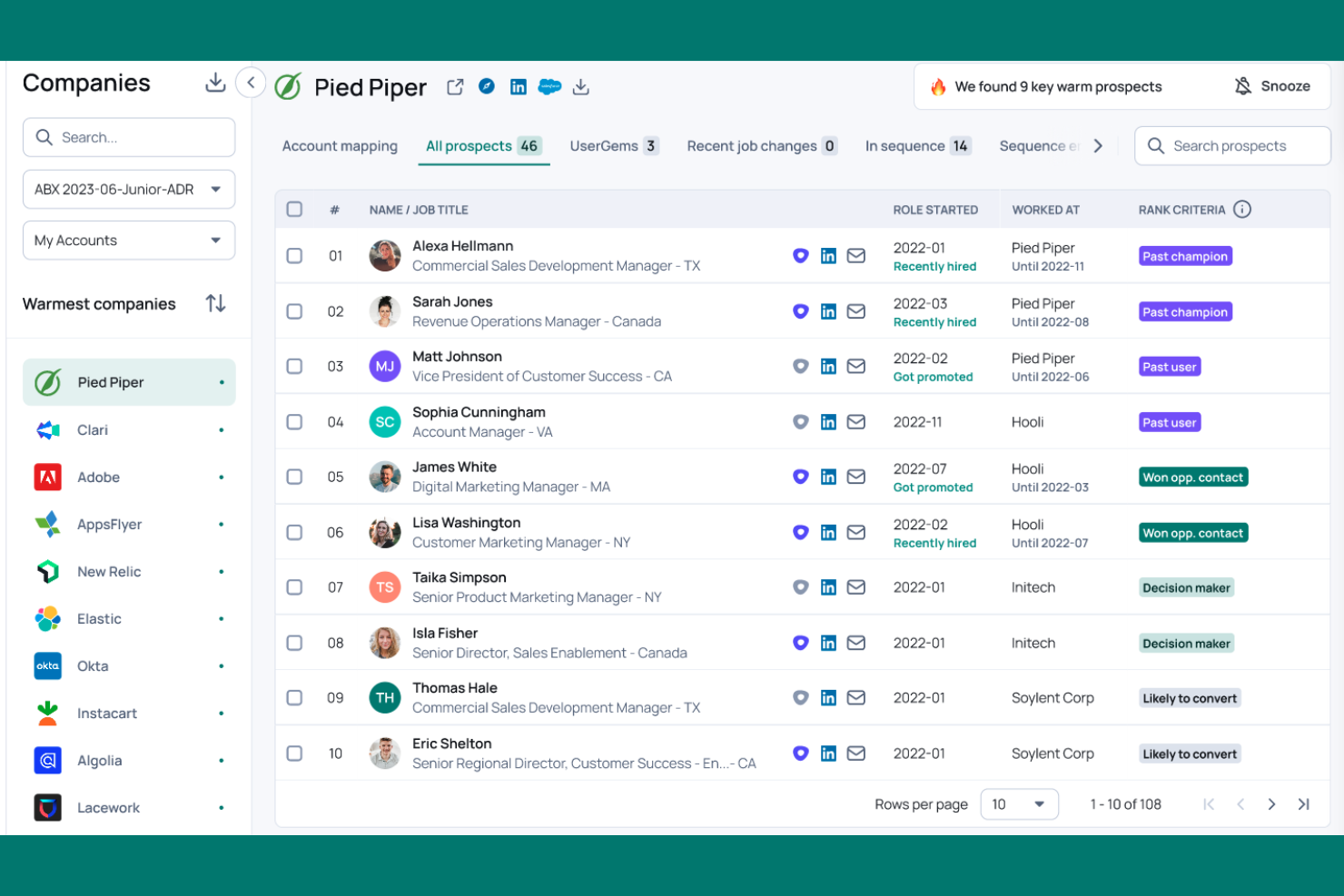The height and width of the screenshot is (896, 1344).
Task: Open the UserGems tab
Action: click(614, 146)
